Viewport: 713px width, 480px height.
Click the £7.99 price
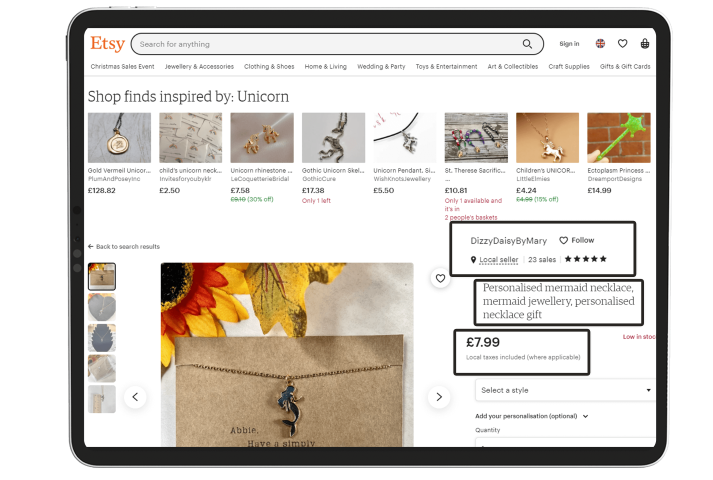click(483, 342)
